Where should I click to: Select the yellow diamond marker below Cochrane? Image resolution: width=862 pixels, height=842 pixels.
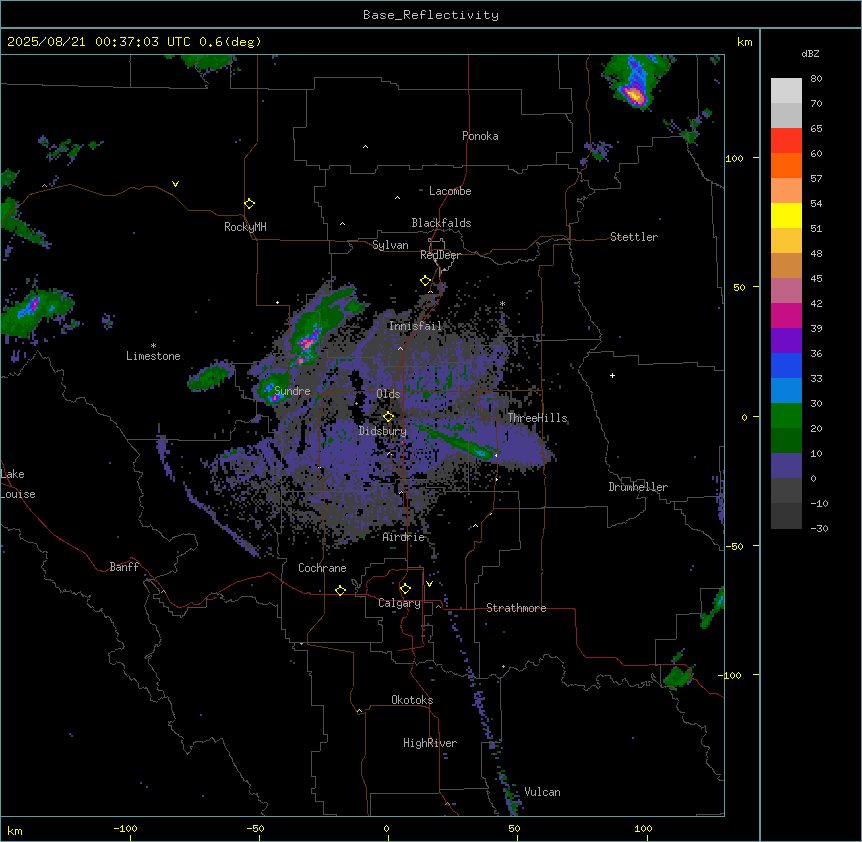pyautogui.click(x=340, y=590)
